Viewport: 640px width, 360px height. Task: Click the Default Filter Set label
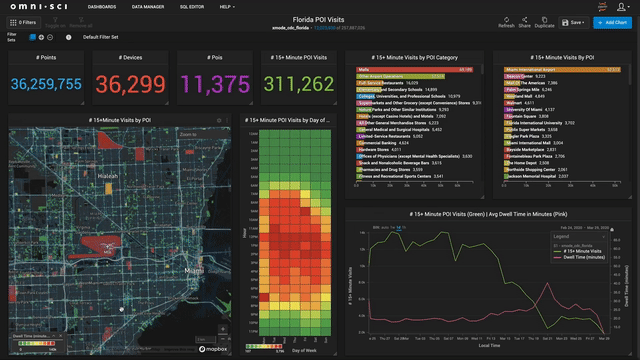(100, 37)
